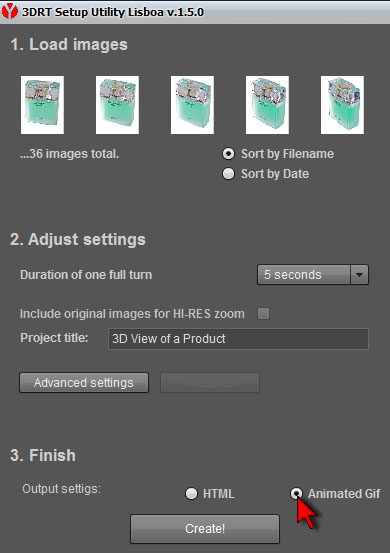Select the first product thumbnail image

tap(42, 105)
